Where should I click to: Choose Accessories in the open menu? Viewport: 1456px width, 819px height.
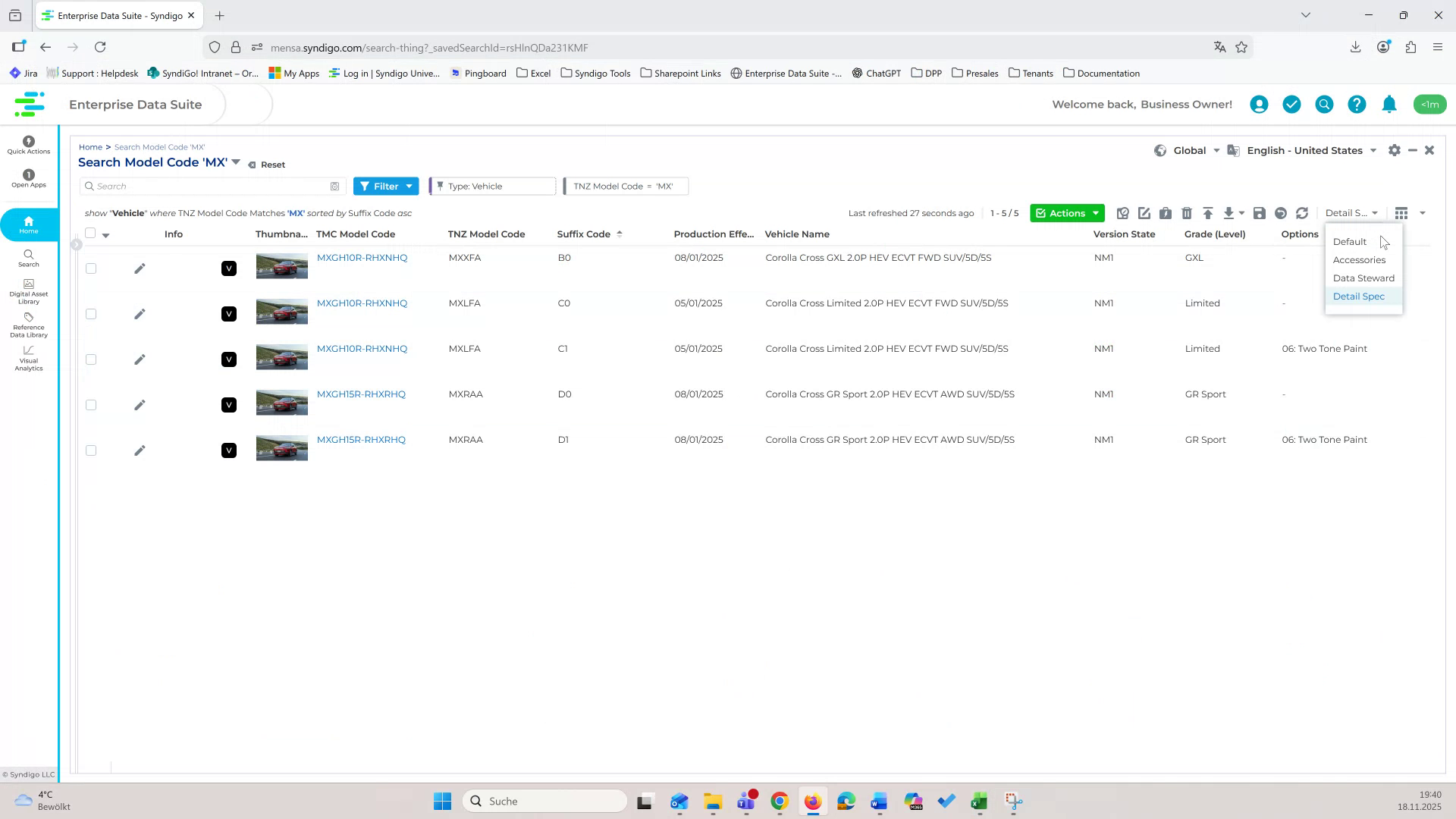[1359, 259]
